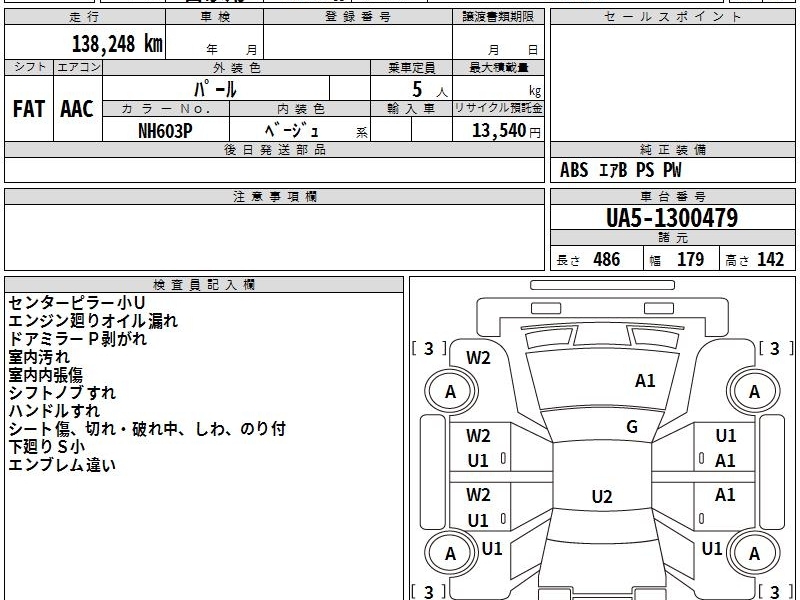Click the 純正装備 section header
This screenshot has height=600, width=800.
pyautogui.click(x=672, y=150)
